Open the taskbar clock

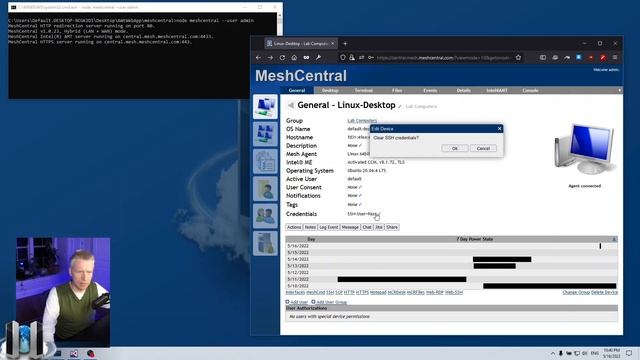click(611, 353)
